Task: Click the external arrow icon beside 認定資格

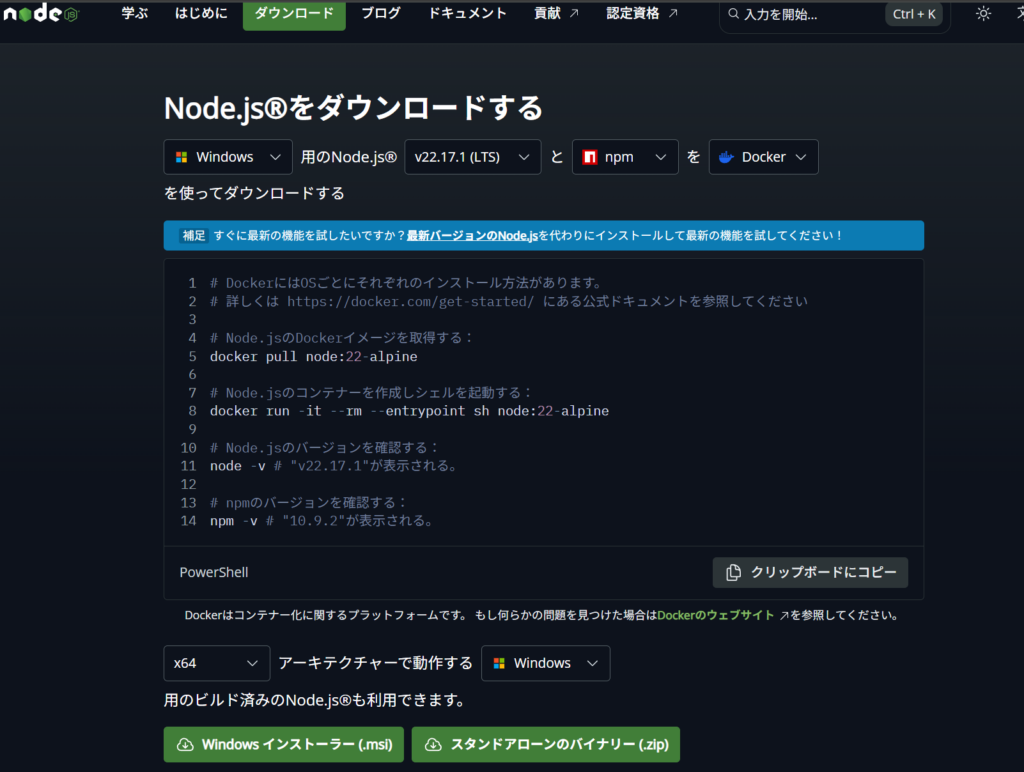Action: click(x=673, y=13)
